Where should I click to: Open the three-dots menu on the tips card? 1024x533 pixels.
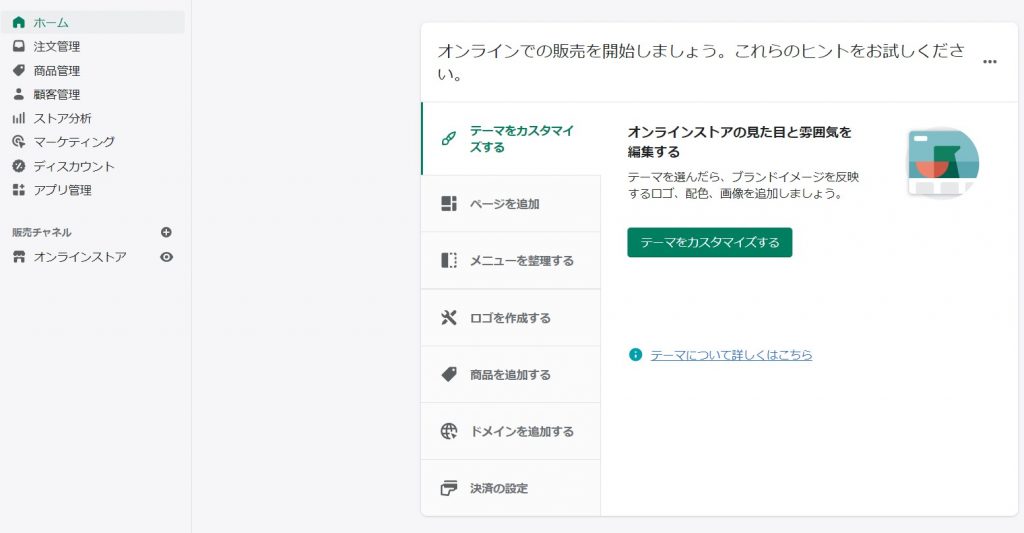(989, 61)
